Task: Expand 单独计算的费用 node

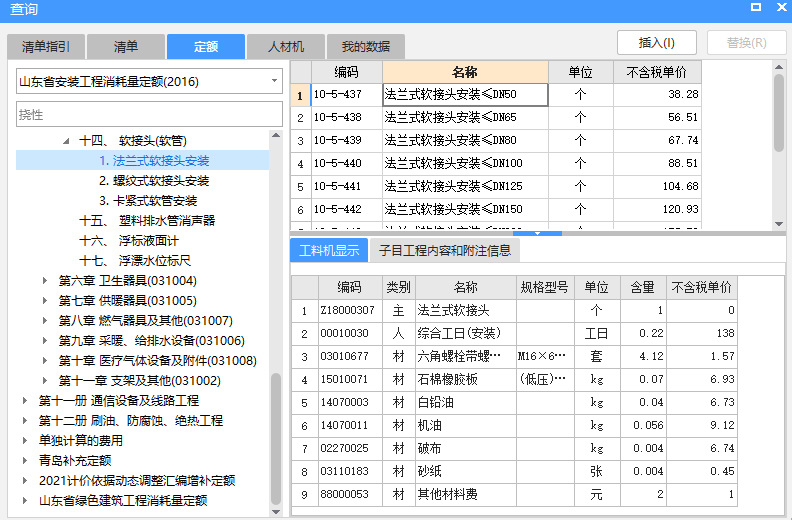Action: 25,441
